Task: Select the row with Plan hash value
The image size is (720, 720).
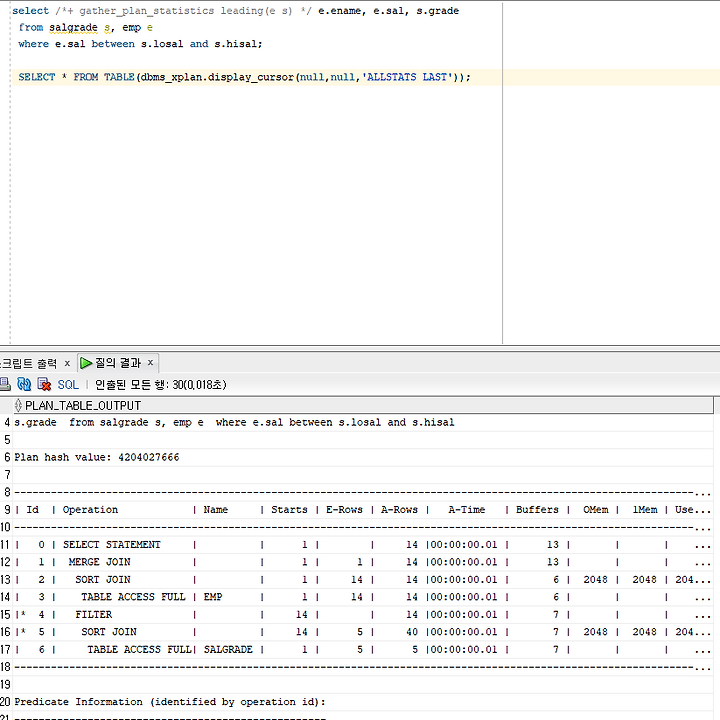Action: point(363,457)
